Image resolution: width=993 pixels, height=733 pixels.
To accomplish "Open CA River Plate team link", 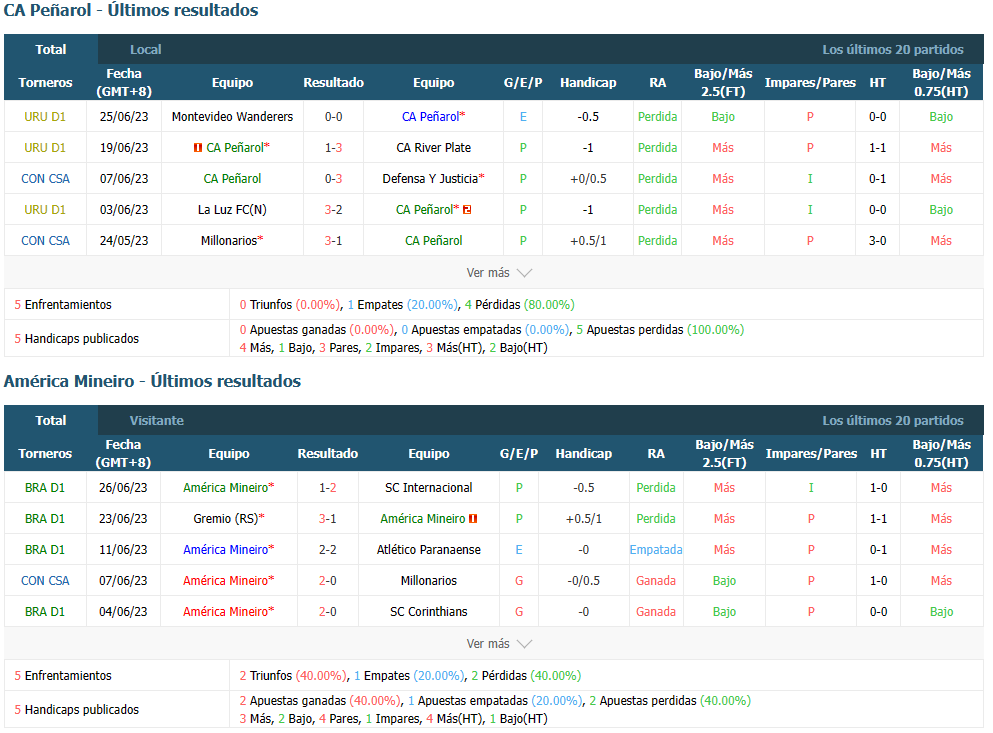I will [x=434, y=148].
